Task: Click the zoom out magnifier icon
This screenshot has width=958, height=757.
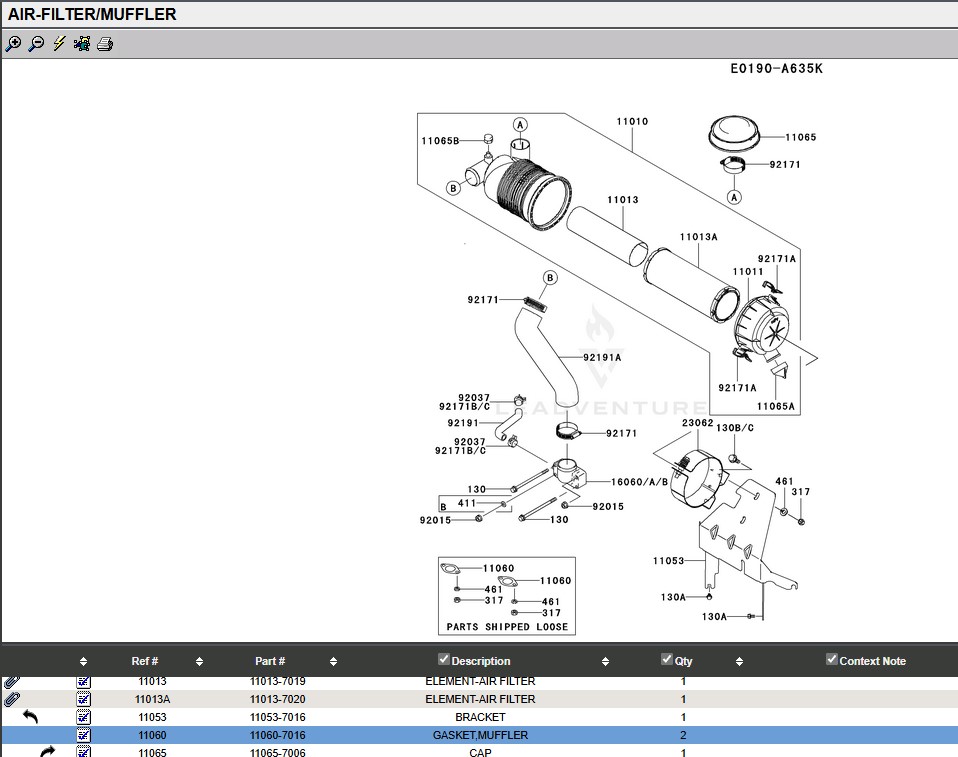Action: [36, 44]
